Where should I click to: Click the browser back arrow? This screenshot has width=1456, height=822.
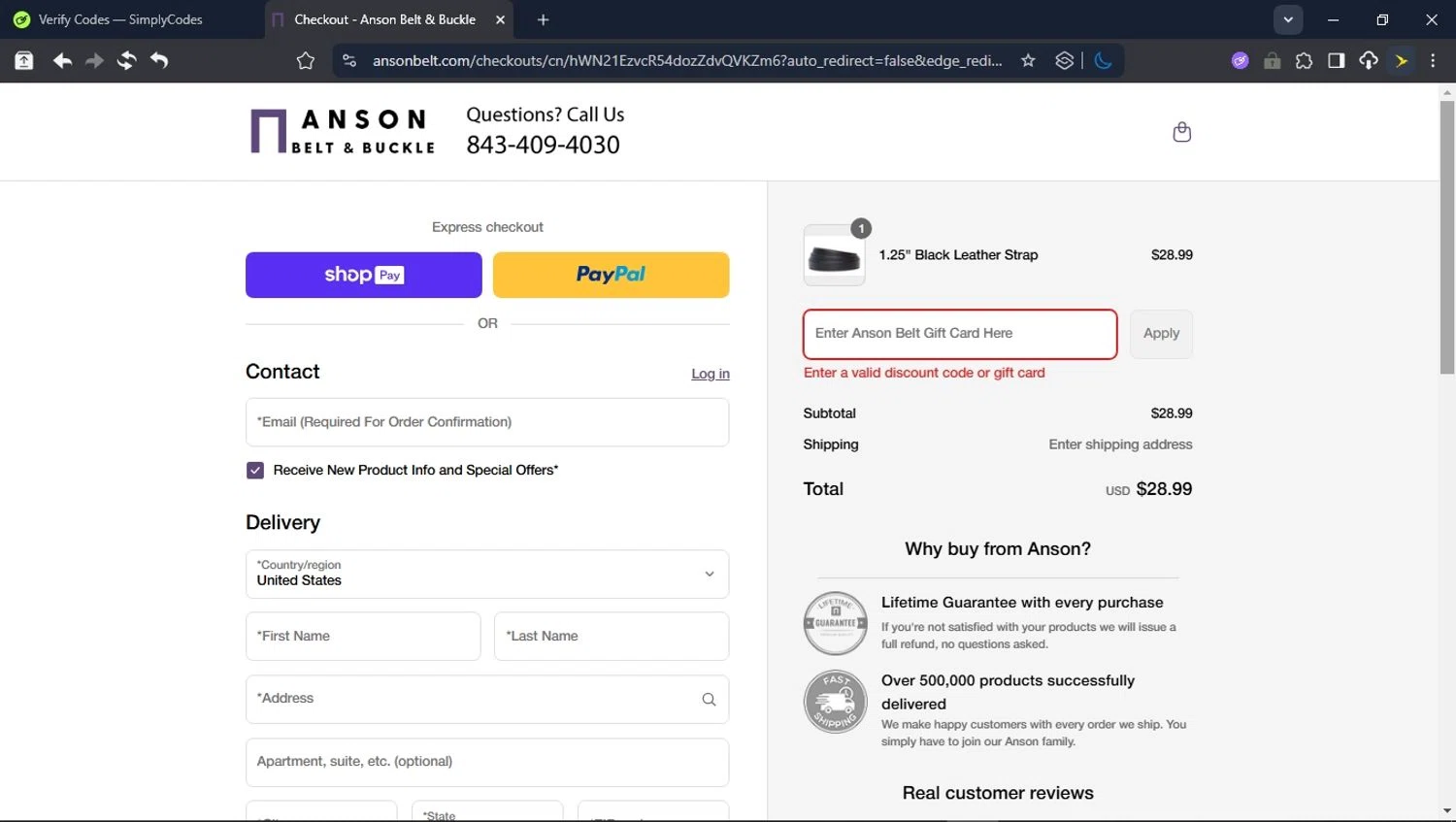click(x=62, y=61)
